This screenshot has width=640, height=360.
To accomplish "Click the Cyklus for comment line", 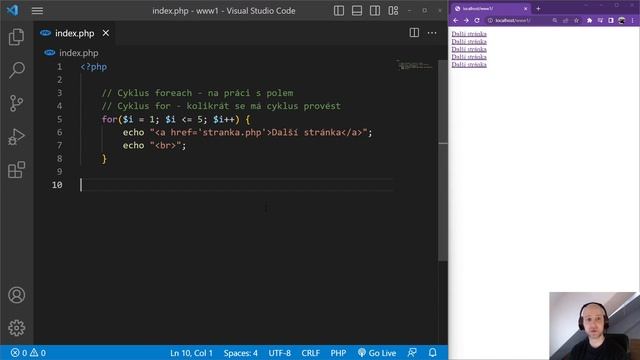I will coord(221,106).
